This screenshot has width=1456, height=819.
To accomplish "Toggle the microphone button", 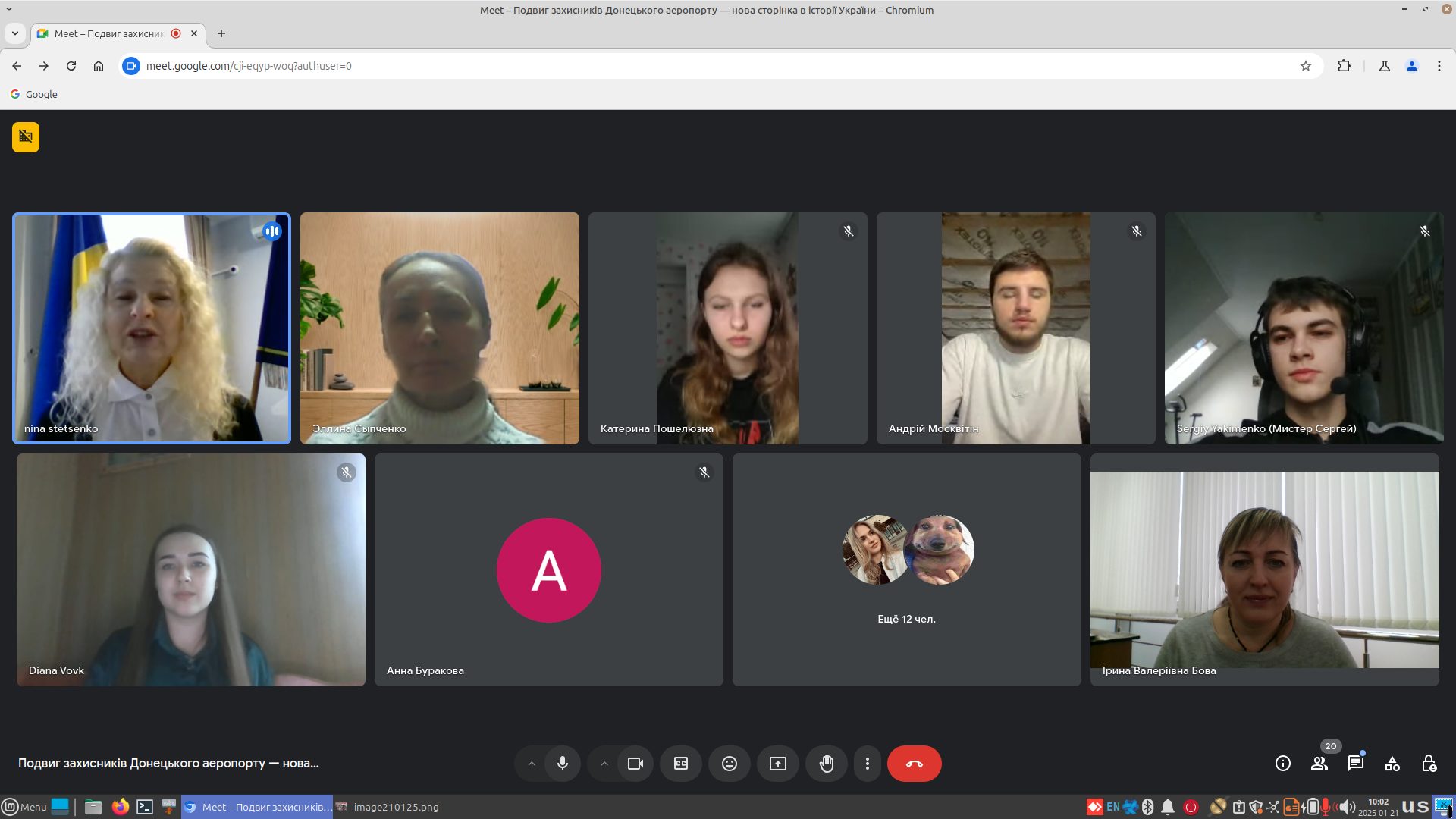I will click(x=562, y=764).
